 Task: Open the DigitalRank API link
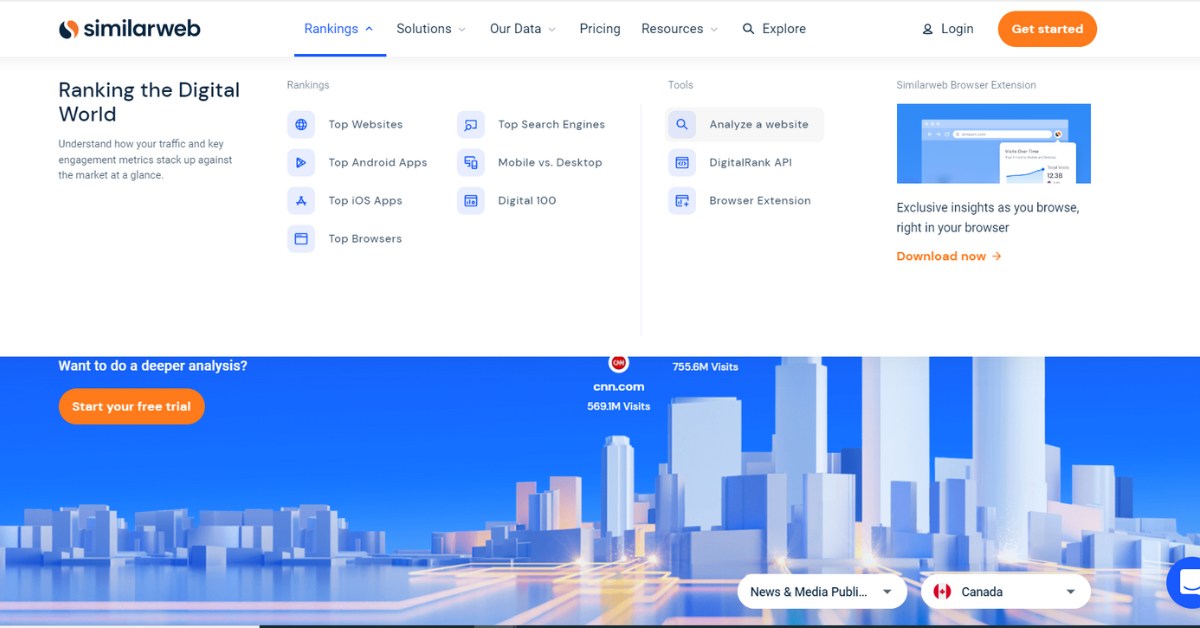(x=751, y=163)
